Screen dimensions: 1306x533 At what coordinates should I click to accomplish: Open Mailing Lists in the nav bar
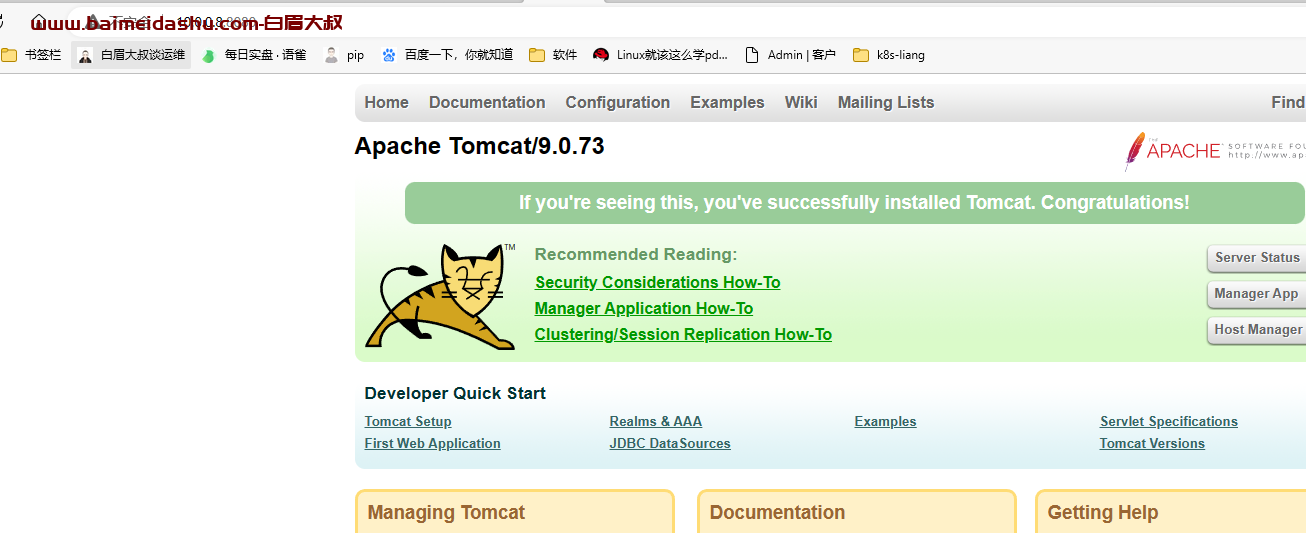[886, 102]
